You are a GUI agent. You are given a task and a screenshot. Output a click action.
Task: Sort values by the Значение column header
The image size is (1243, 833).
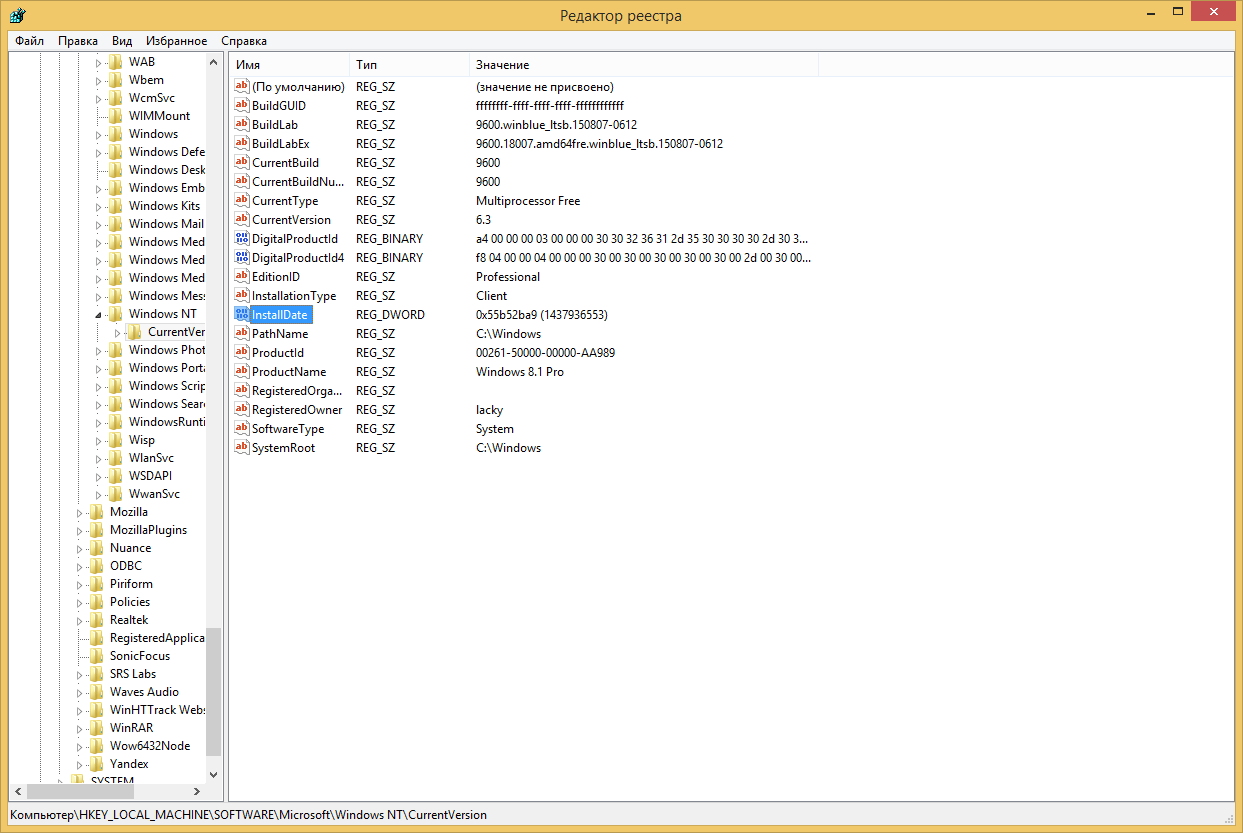point(643,64)
